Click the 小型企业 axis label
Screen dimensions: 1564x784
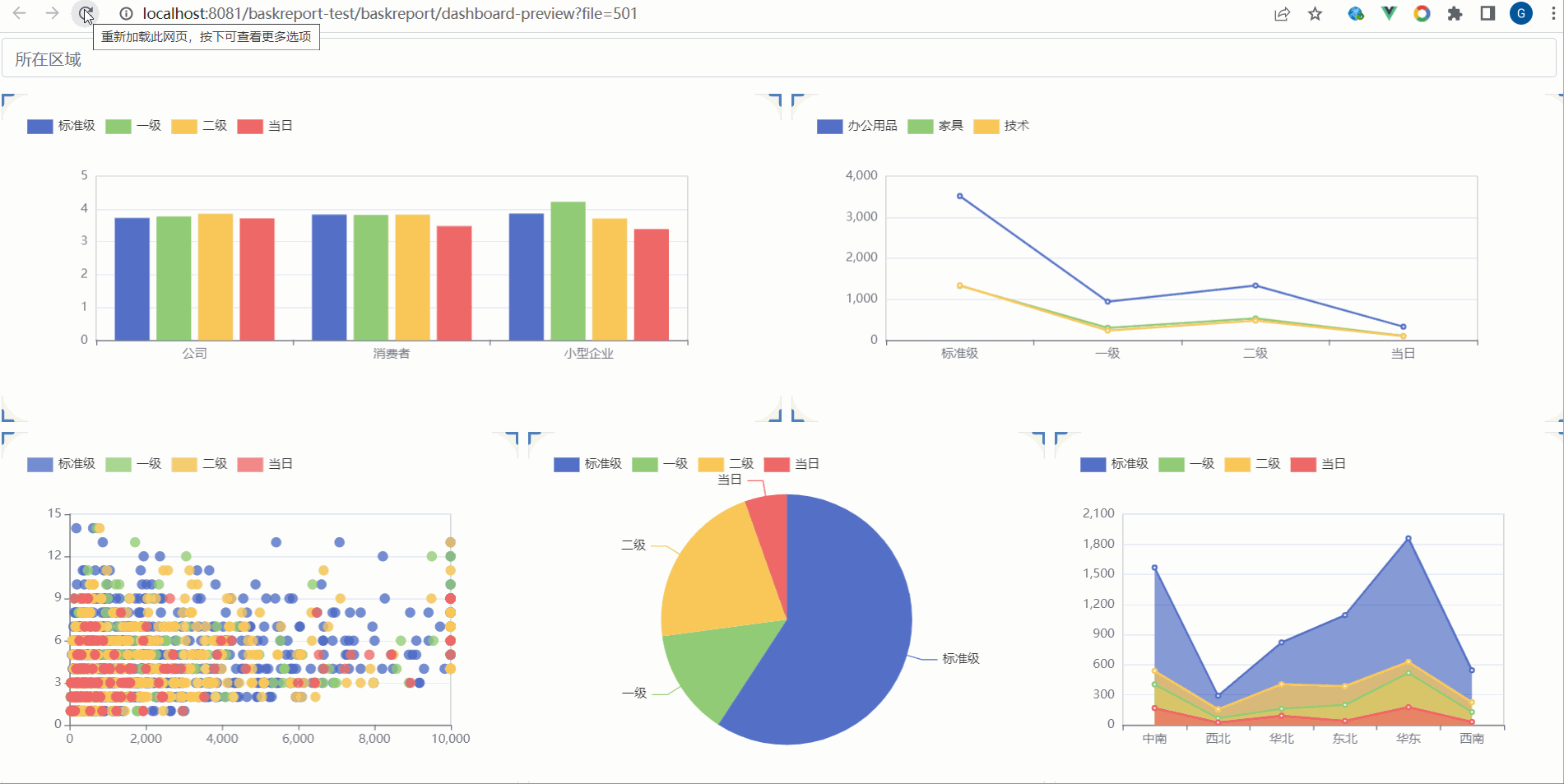tap(589, 354)
